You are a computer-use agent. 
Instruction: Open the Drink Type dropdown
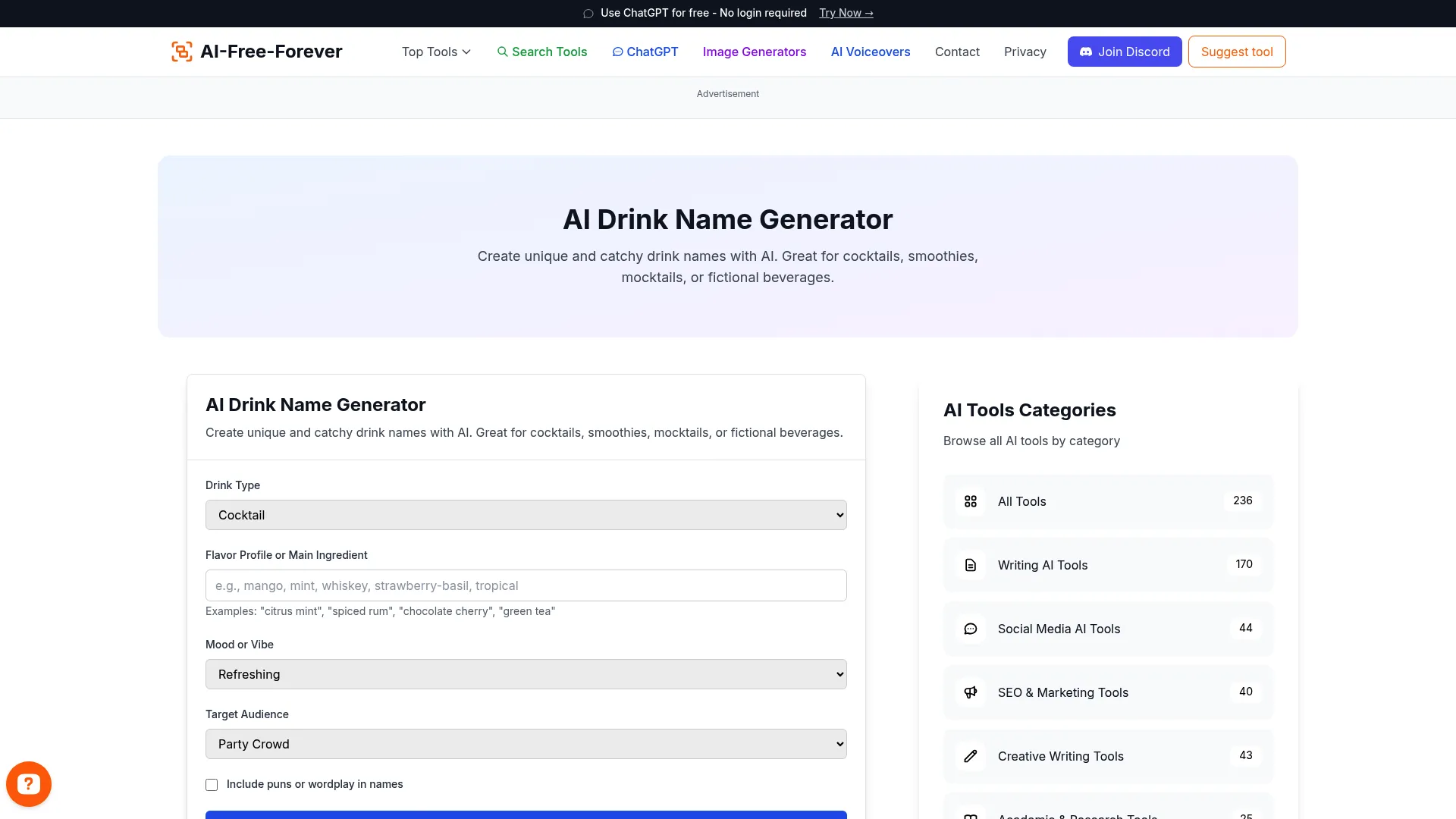(526, 514)
